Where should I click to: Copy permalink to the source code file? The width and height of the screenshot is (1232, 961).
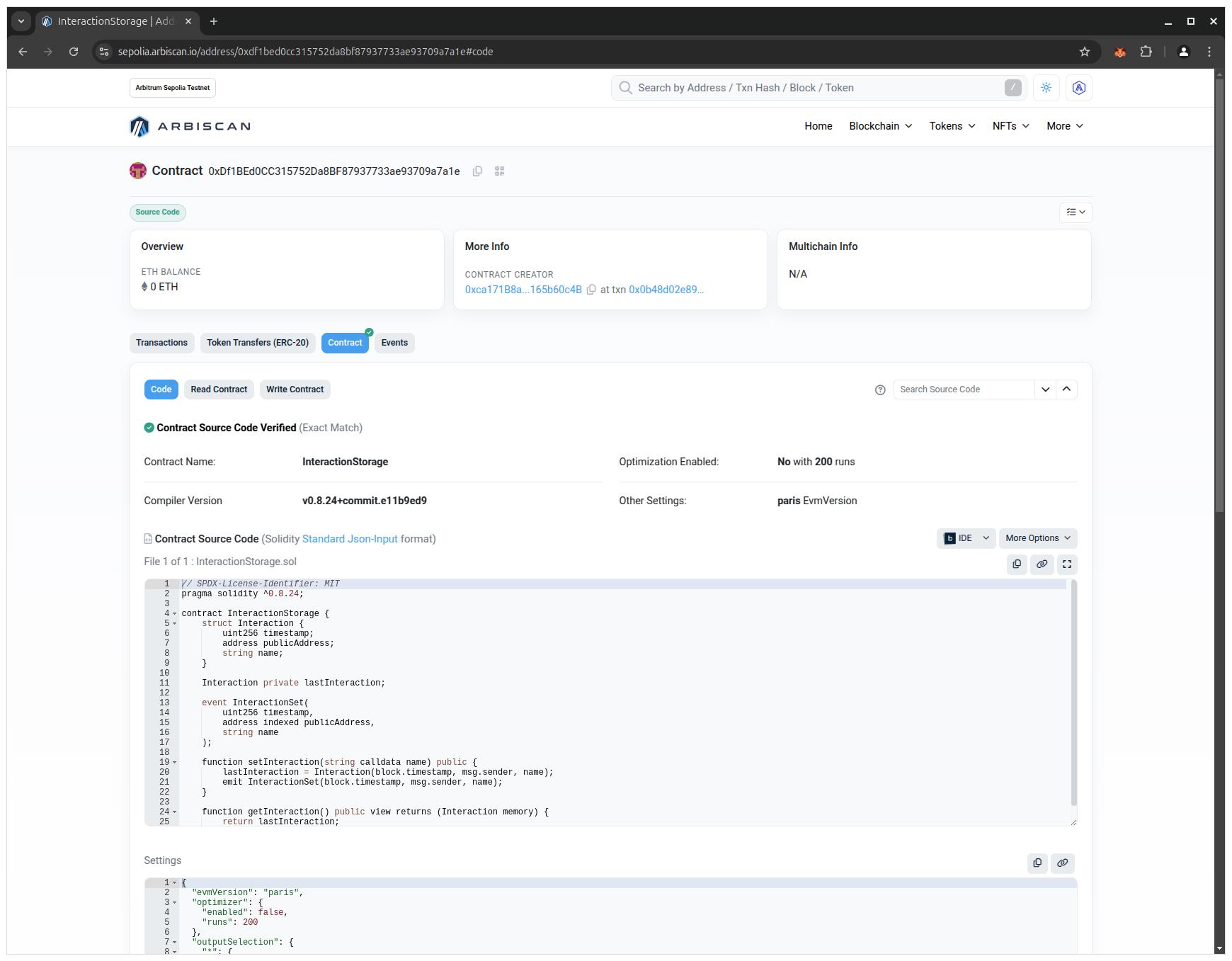coord(1042,564)
